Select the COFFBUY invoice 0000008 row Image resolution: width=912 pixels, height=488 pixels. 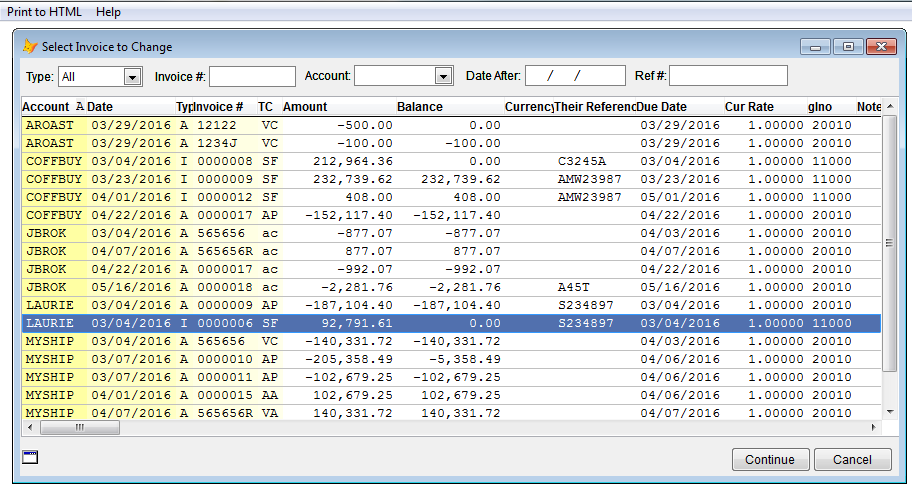click(451, 161)
